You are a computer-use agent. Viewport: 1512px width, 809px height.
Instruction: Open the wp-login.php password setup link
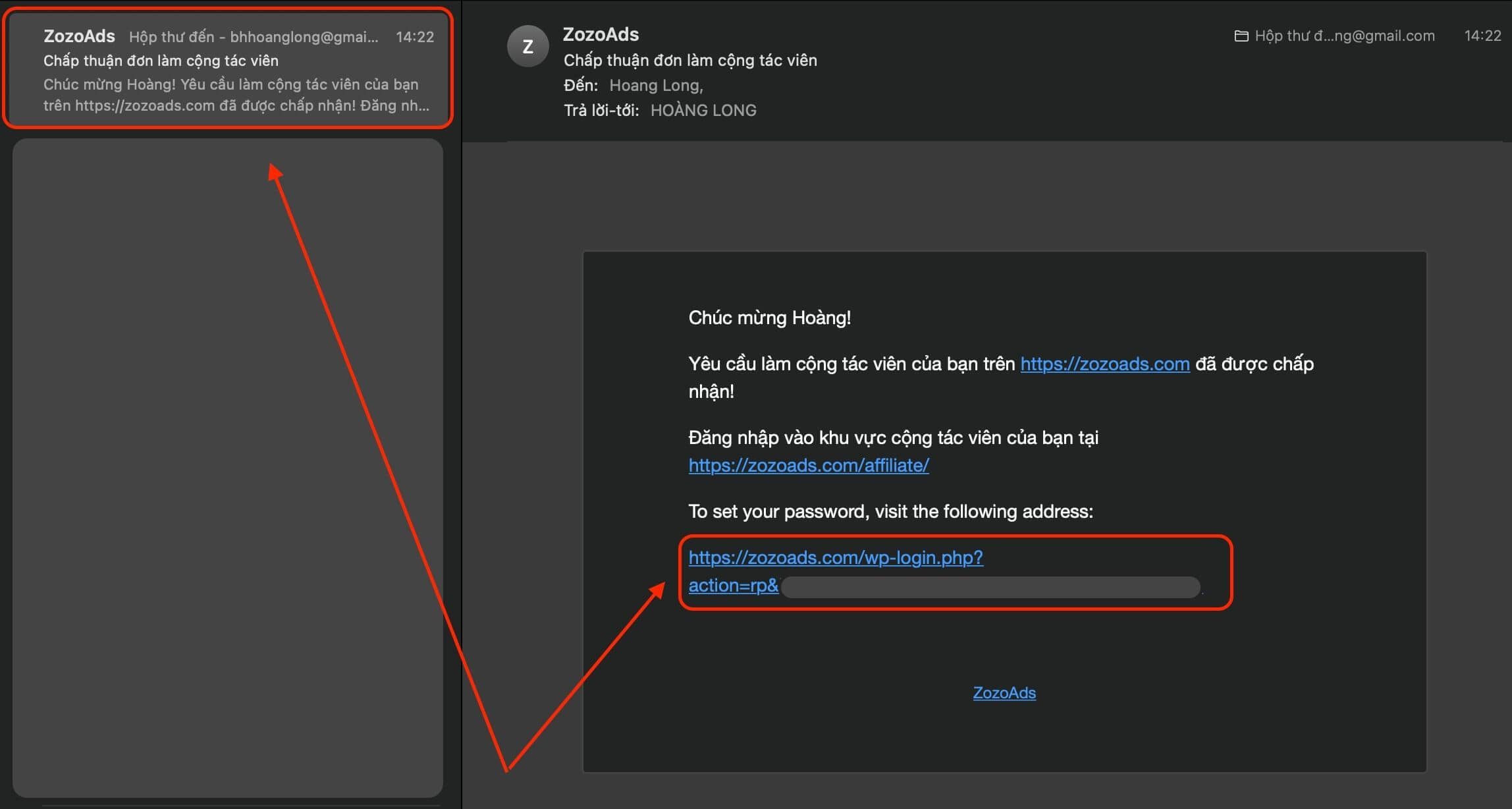[x=836, y=571]
